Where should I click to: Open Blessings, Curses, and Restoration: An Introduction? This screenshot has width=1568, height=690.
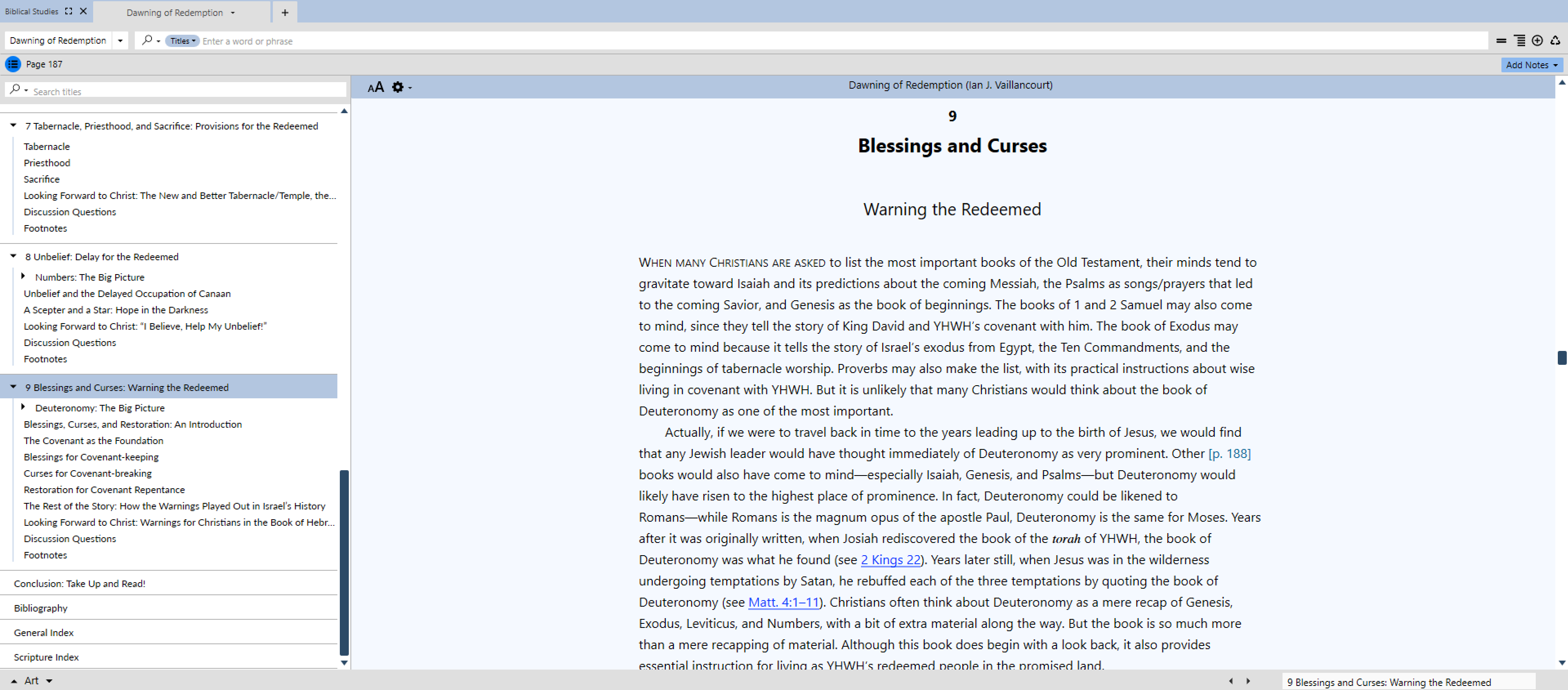click(x=133, y=424)
